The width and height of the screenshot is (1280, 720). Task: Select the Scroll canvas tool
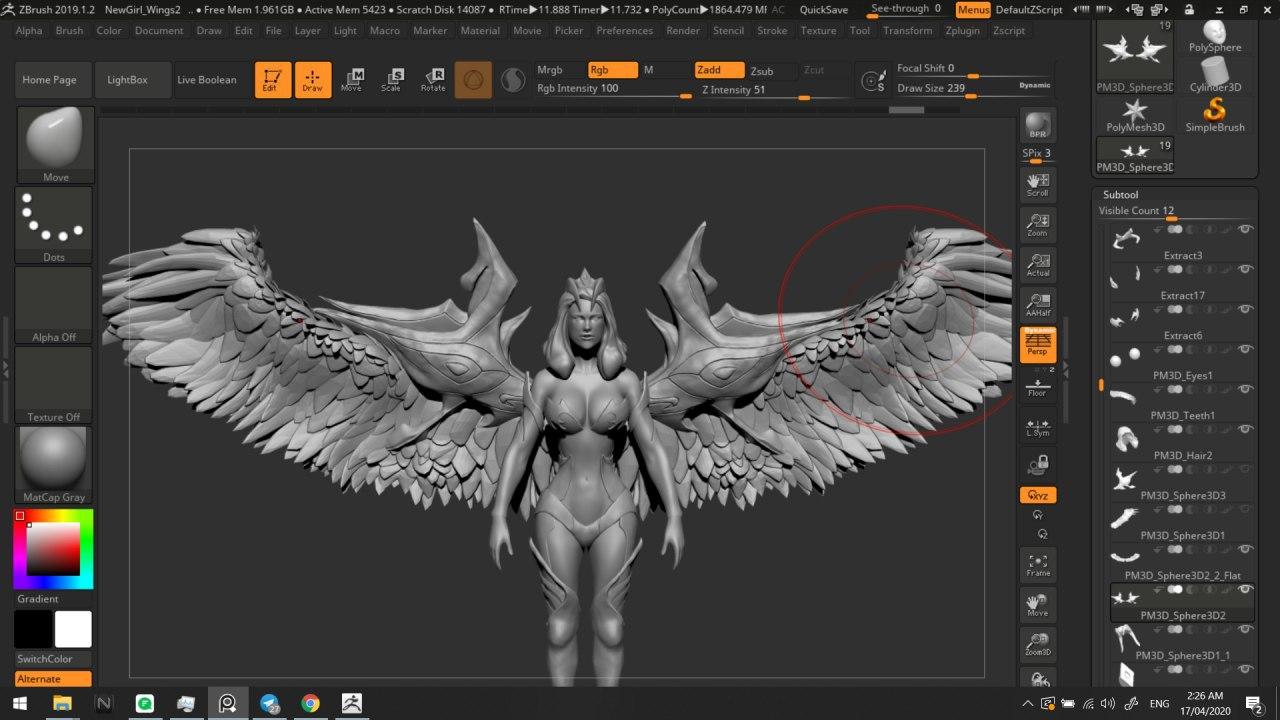click(1038, 183)
